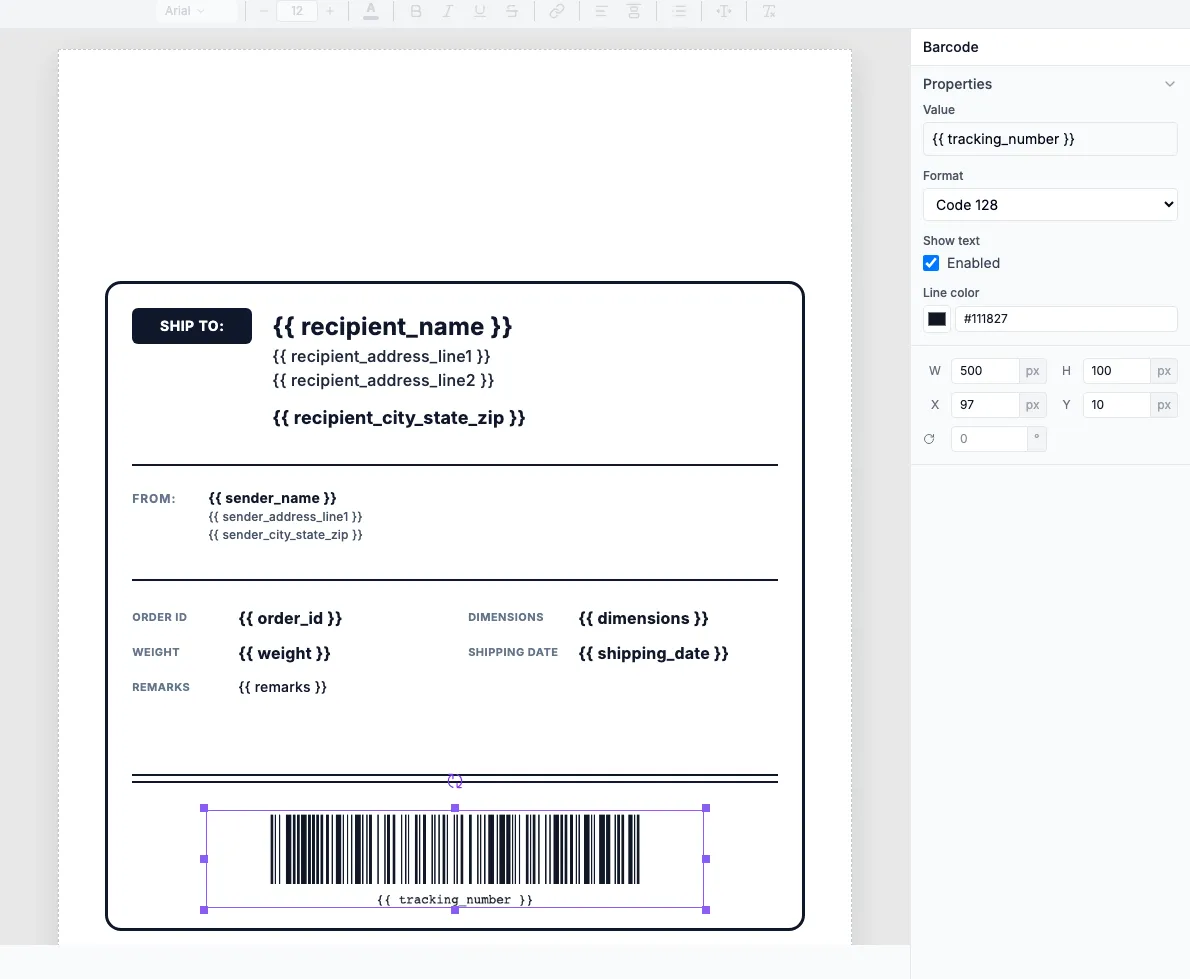Toggle underline formatting
The width and height of the screenshot is (1190, 979).
click(480, 11)
